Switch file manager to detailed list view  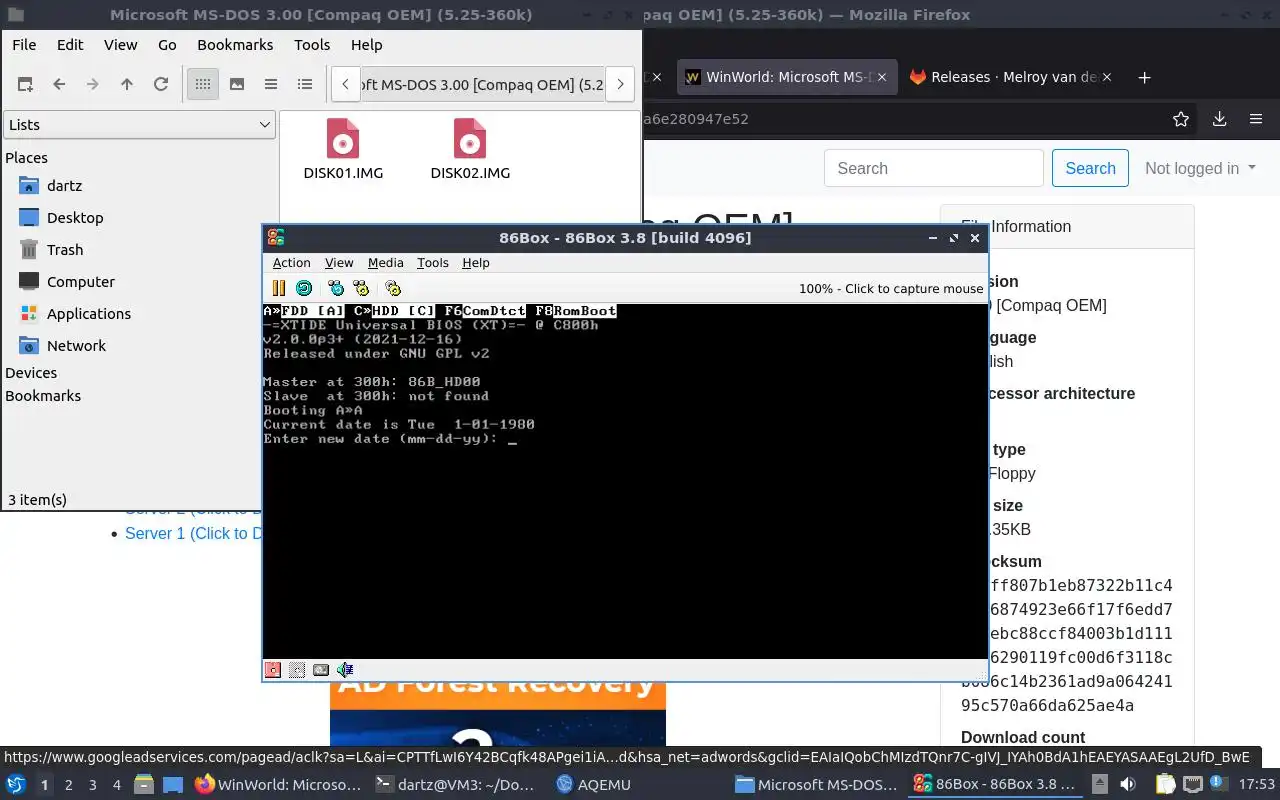click(305, 85)
